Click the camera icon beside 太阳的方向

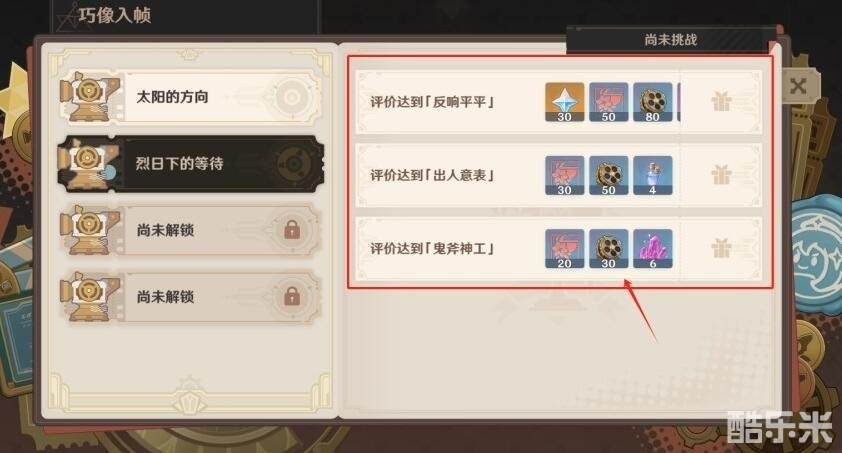point(90,97)
